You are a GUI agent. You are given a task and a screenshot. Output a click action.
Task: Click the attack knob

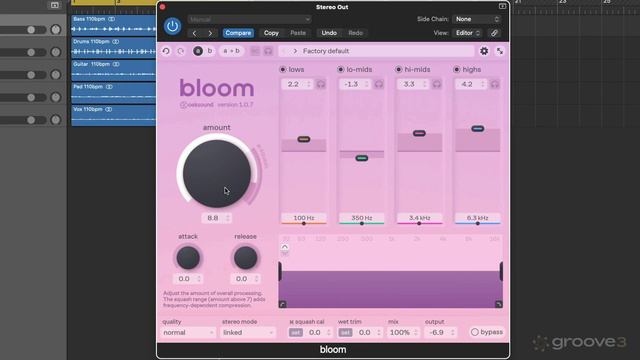point(188,258)
